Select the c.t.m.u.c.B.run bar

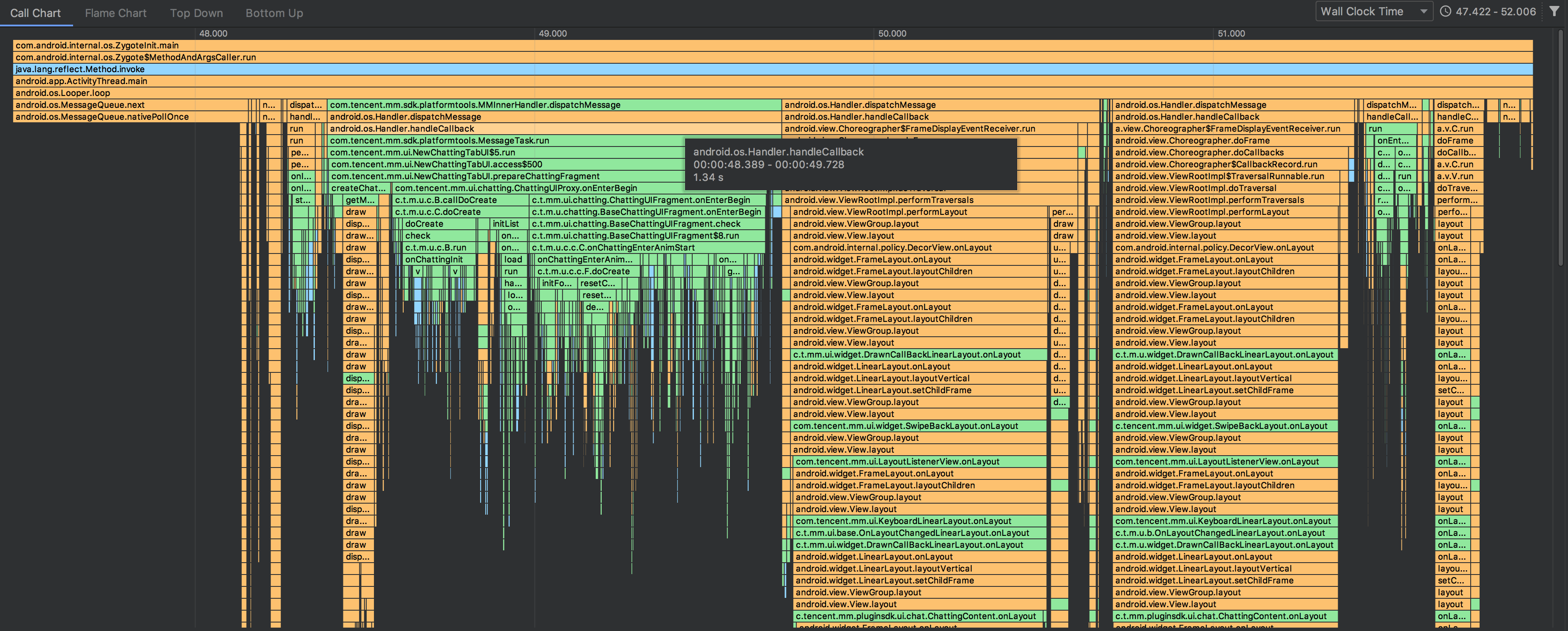(x=439, y=248)
